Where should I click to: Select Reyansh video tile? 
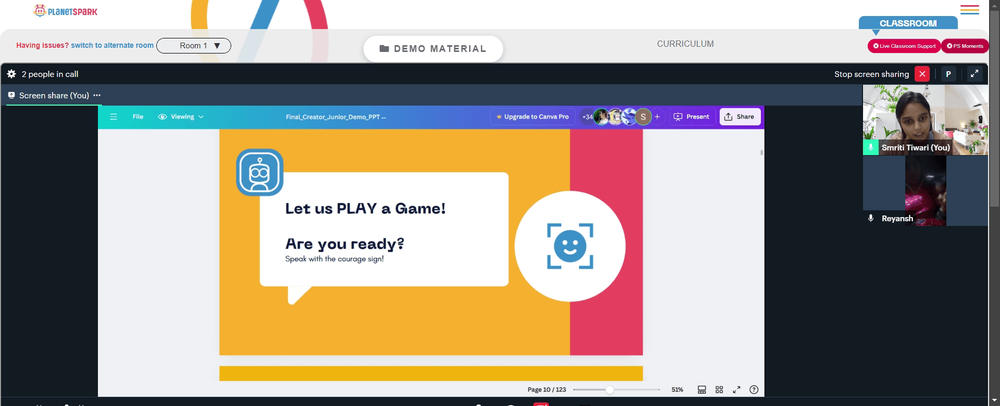(925, 191)
